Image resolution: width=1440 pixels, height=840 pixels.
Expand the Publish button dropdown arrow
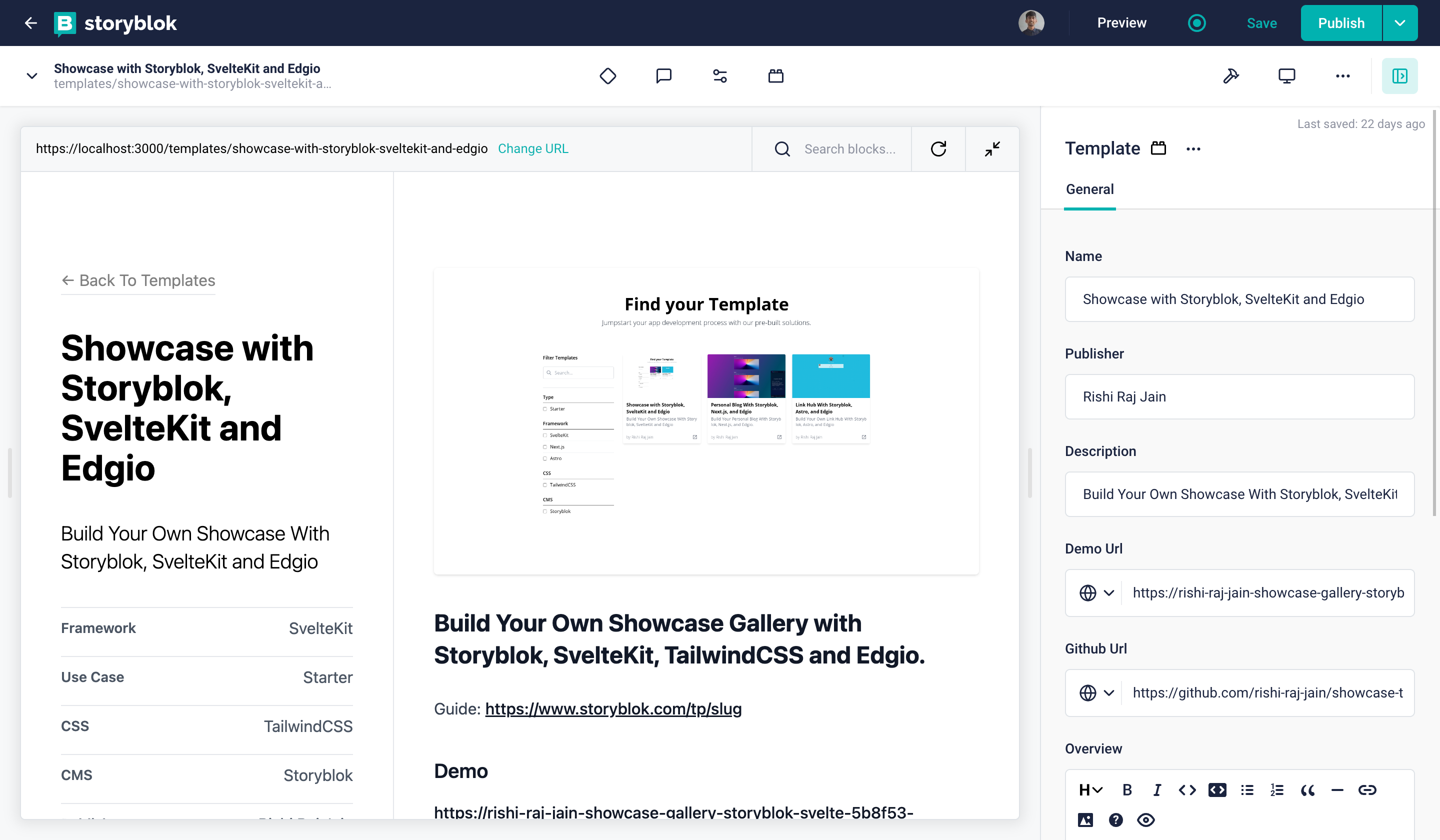point(1400,23)
